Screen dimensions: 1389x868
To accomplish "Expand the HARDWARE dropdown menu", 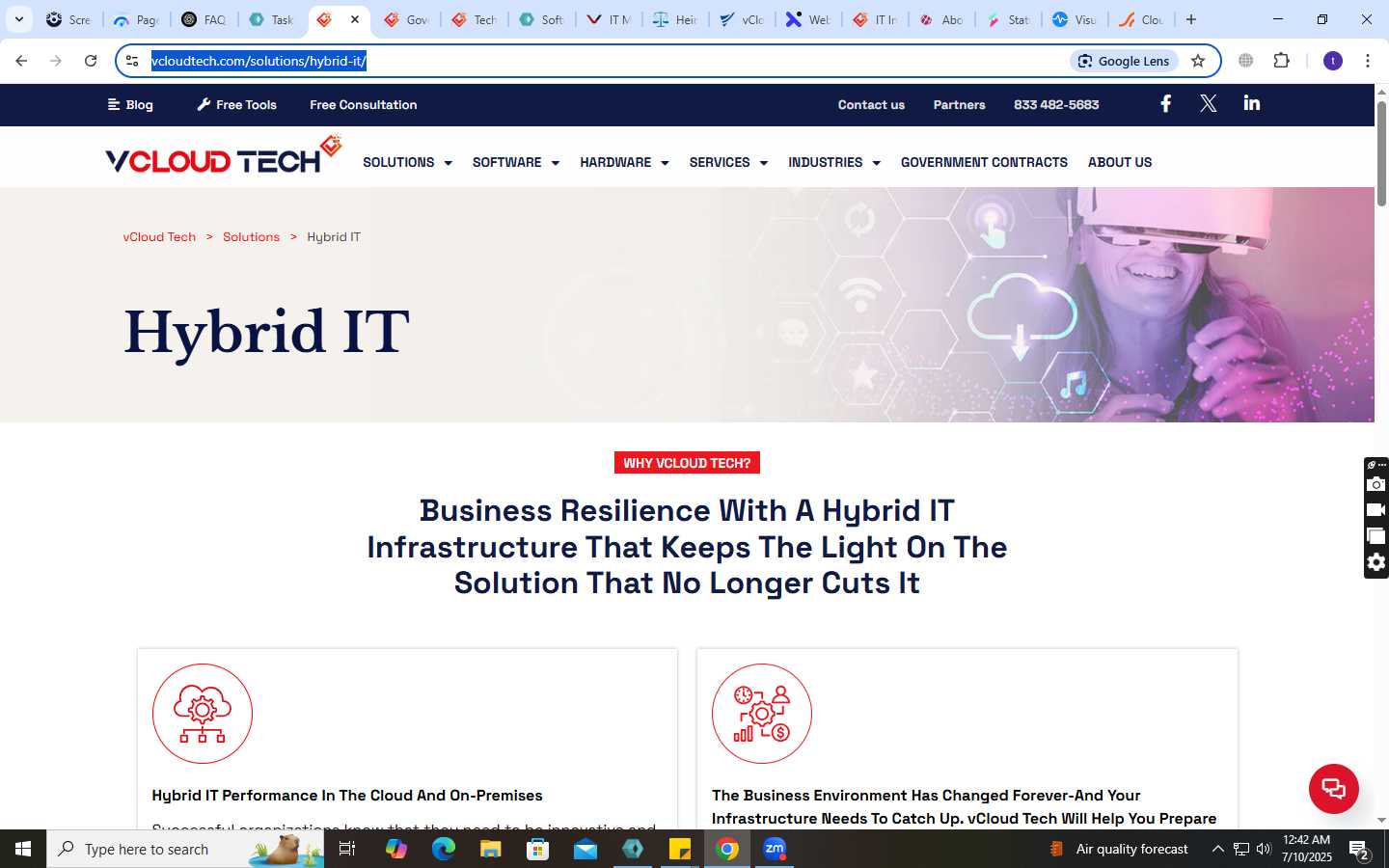I will tap(624, 162).
